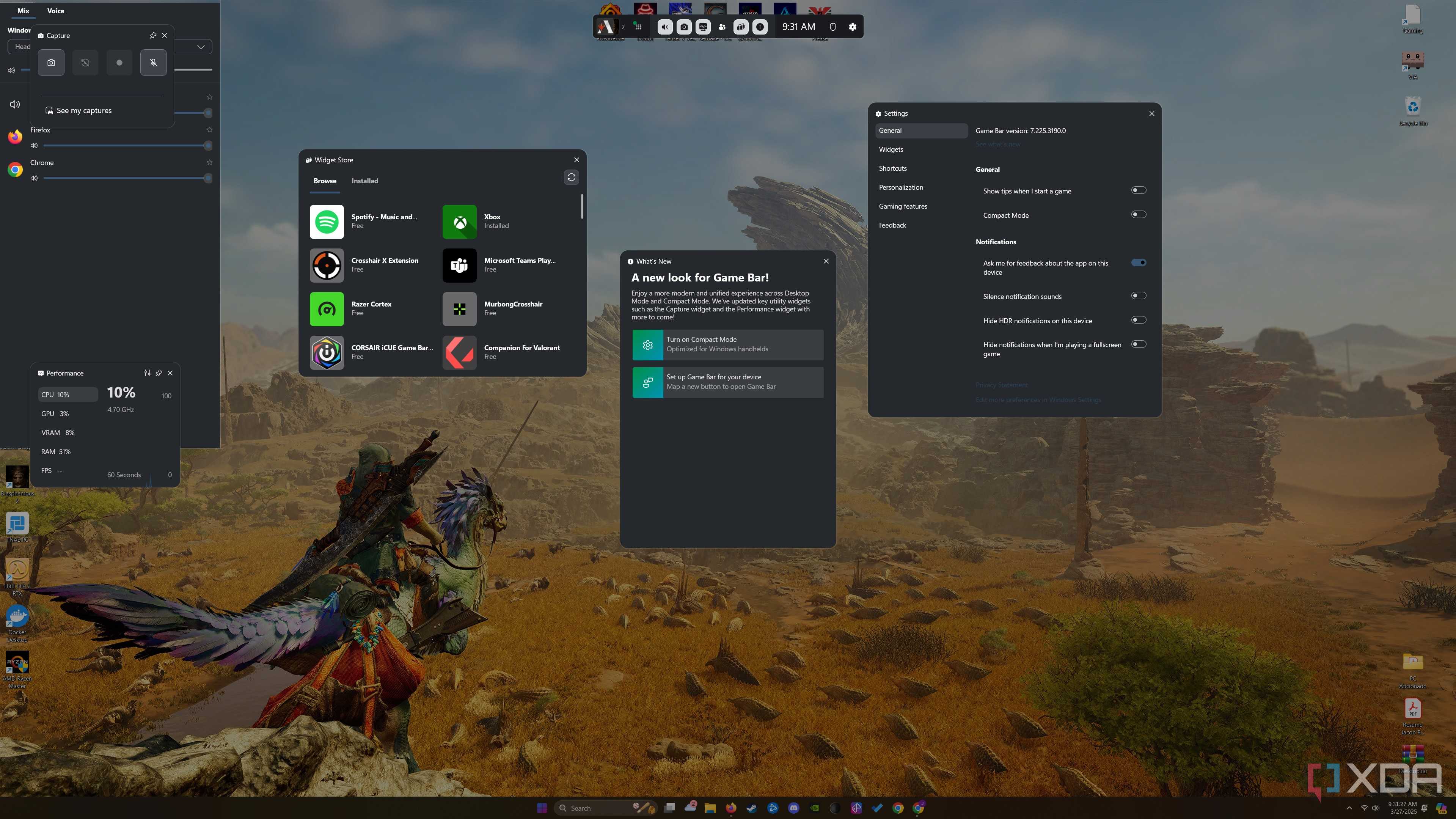Switch to Installed tab in Widget Store
This screenshot has height=819, width=1456.
pos(364,181)
